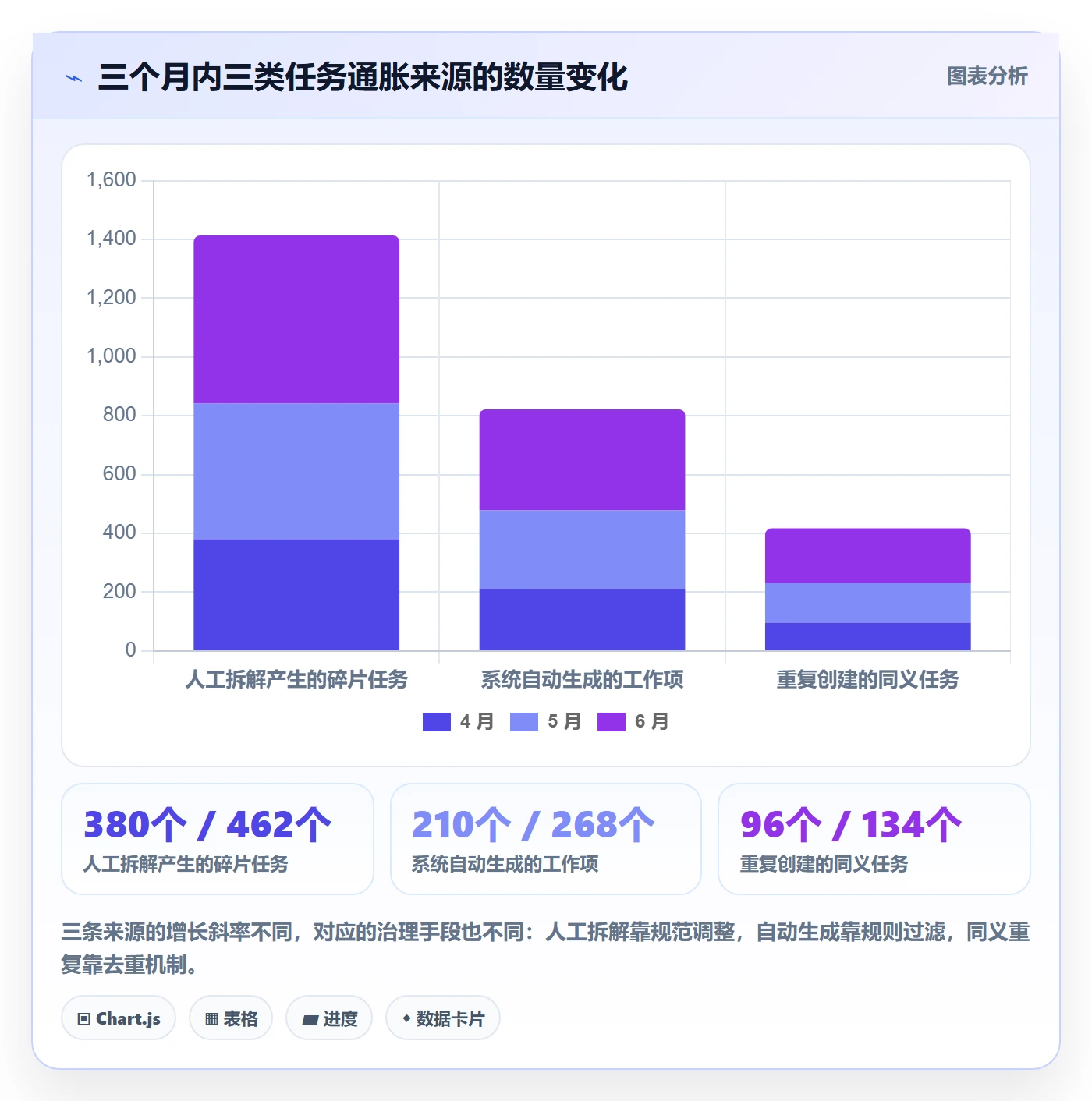Click the 图表分析 label in header

point(987,76)
